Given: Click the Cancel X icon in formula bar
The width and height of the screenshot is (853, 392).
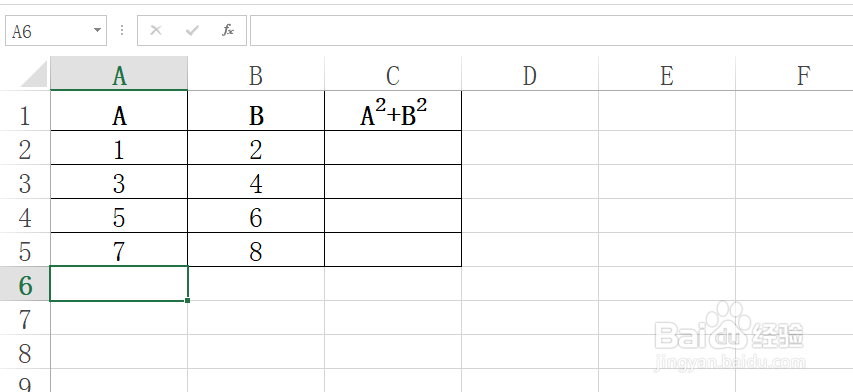Looking at the screenshot, I should (x=156, y=30).
